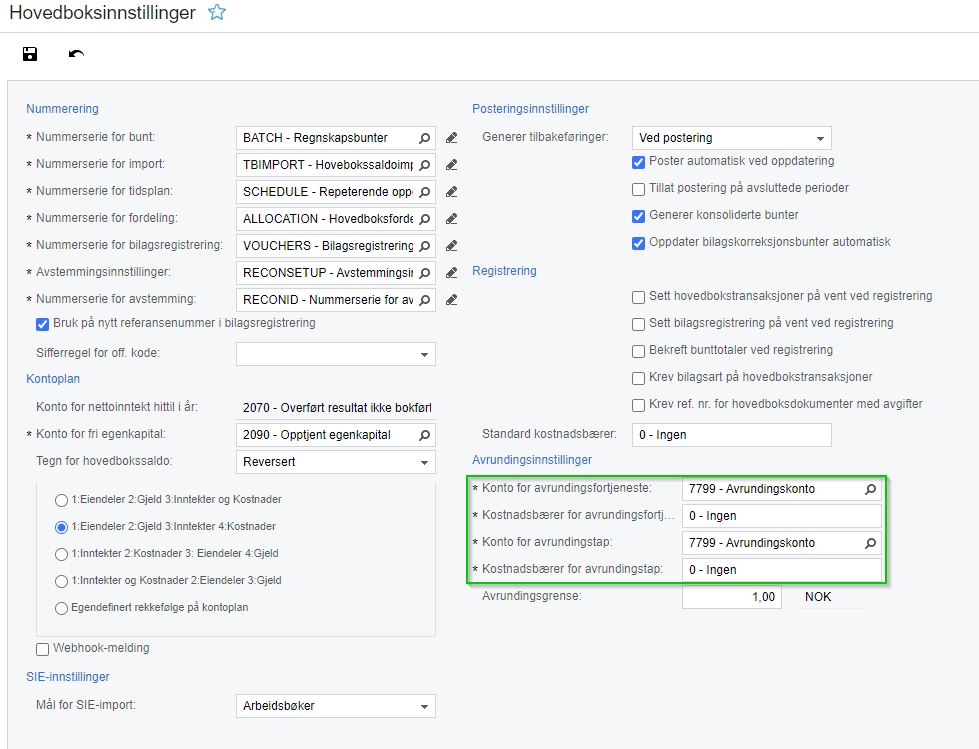Viewport: 979px width, 749px height.
Task: Select Egendefinert rekkefølge på kontoplan option
Action: pyautogui.click(x=61, y=608)
